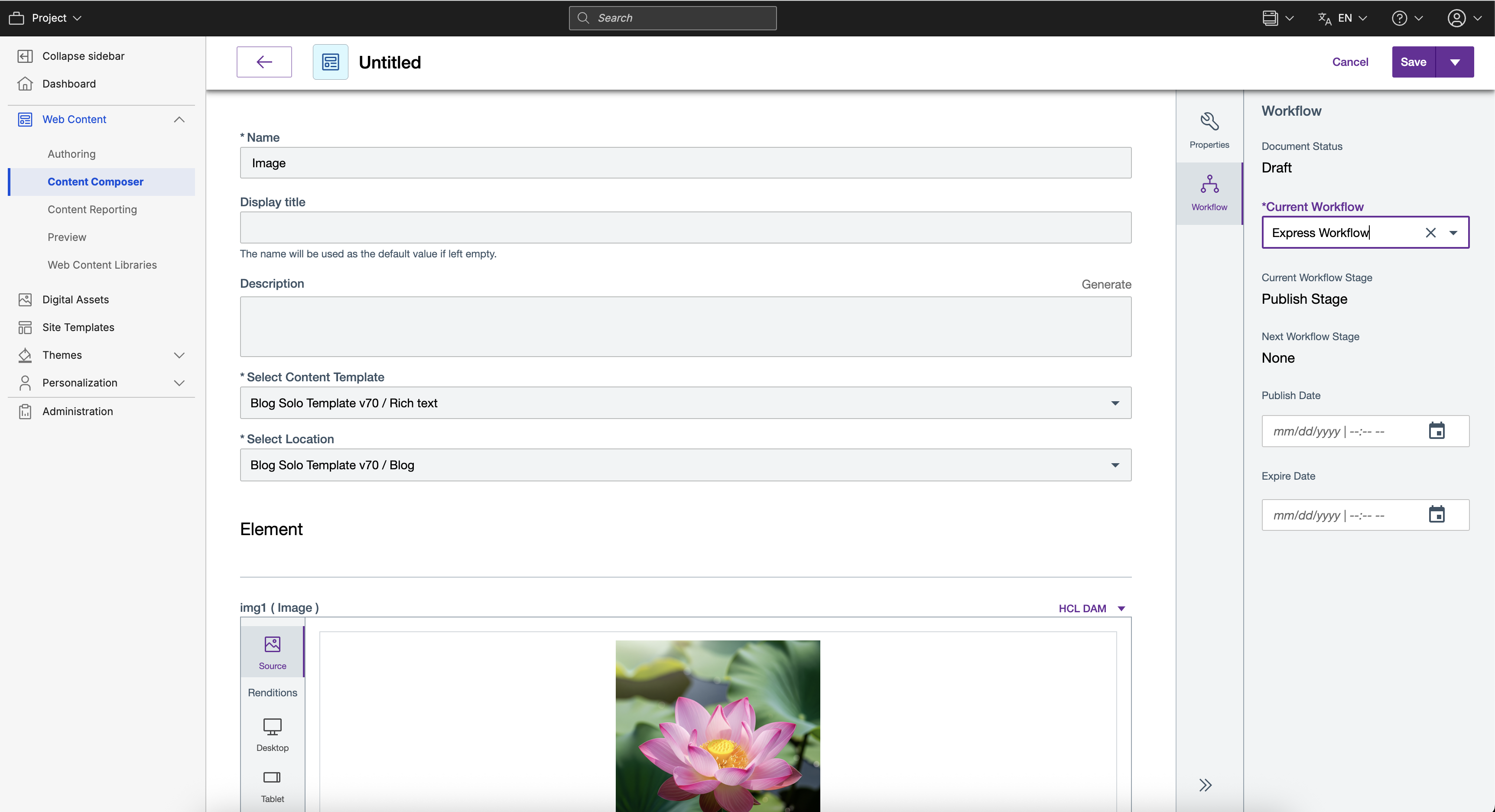Click the Cancel button
The height and width of the screenshot is (812, 1495).
[1350, 62]
